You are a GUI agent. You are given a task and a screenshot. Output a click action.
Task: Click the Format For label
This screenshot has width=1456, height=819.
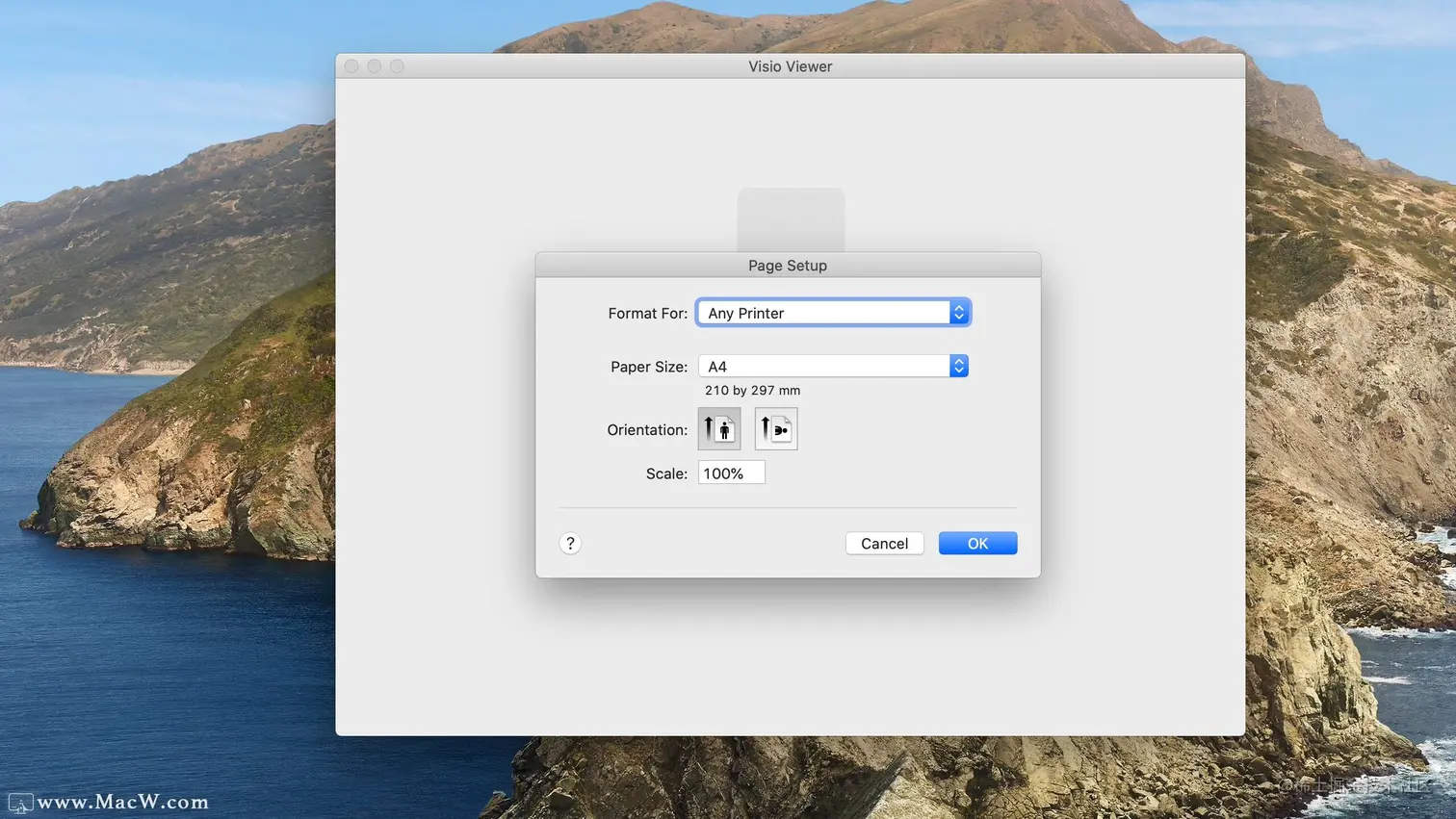pos(648,314)
